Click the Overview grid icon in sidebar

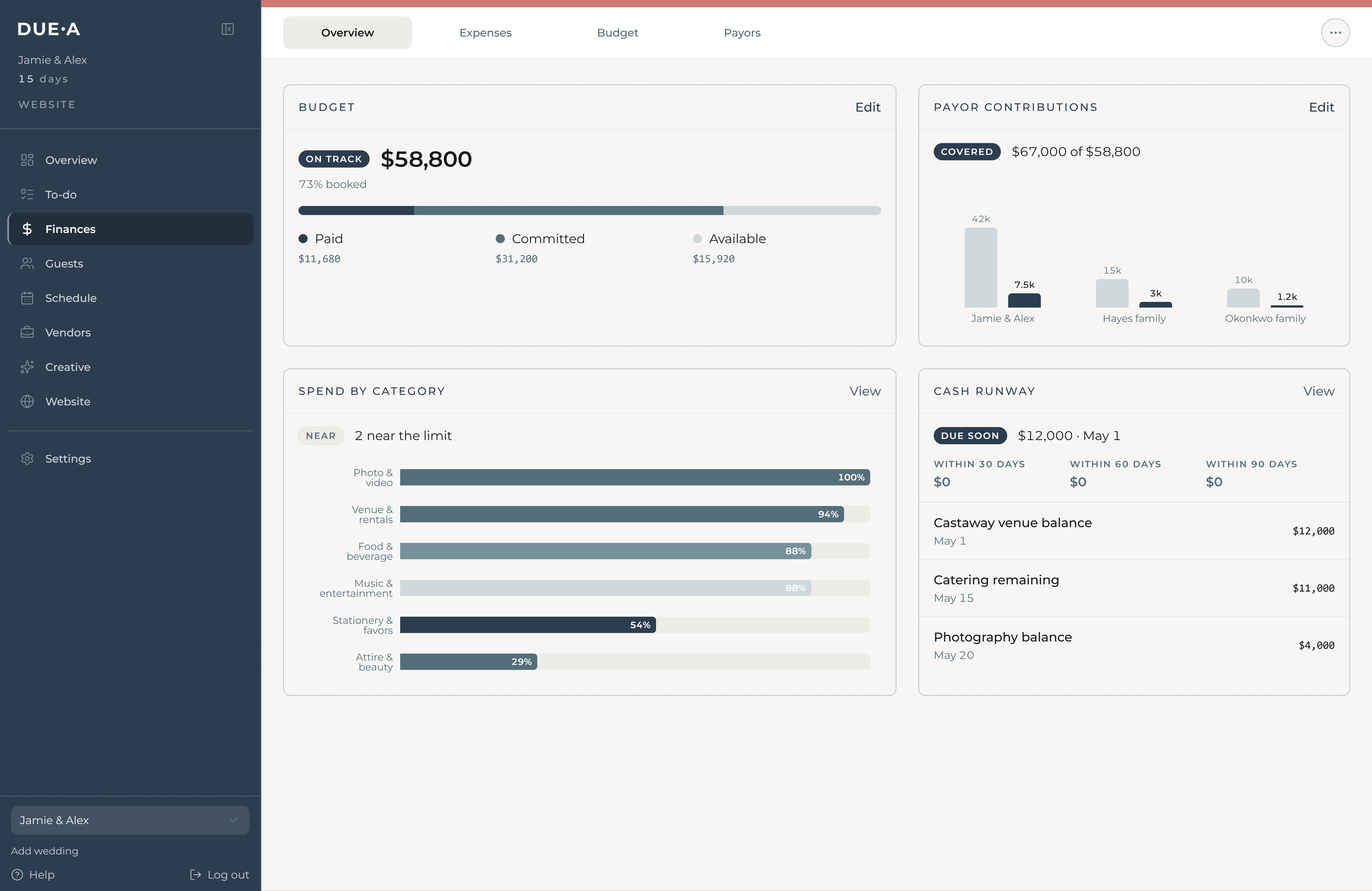pos(27,160)
